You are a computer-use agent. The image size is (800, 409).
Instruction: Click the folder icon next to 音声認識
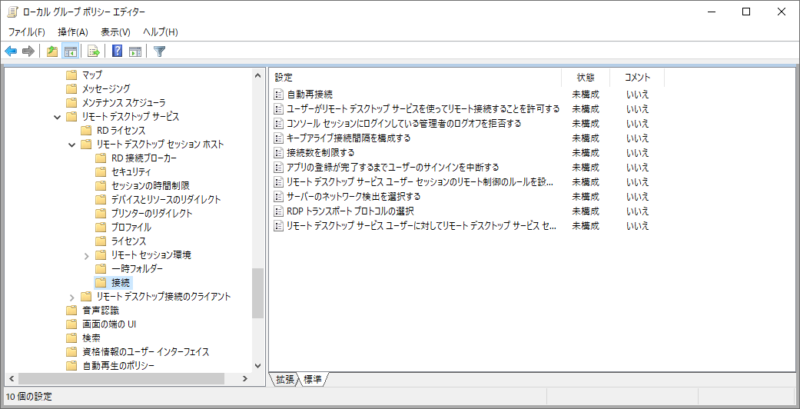pyautogui.click(x=72, y=310)
